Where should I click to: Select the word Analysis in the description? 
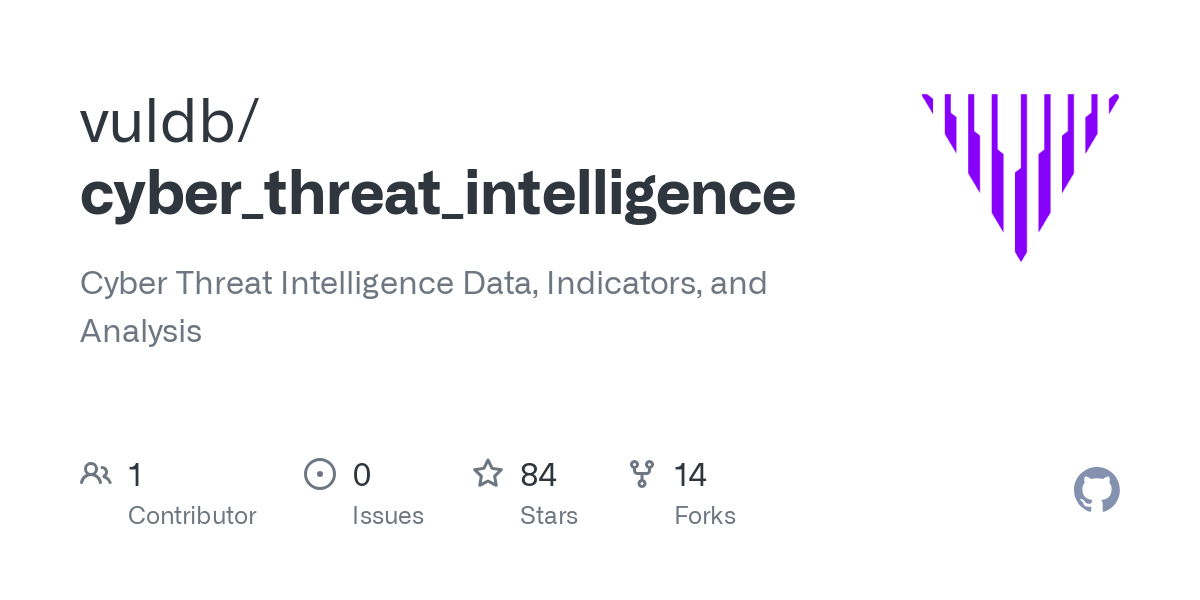pos(141,331)
